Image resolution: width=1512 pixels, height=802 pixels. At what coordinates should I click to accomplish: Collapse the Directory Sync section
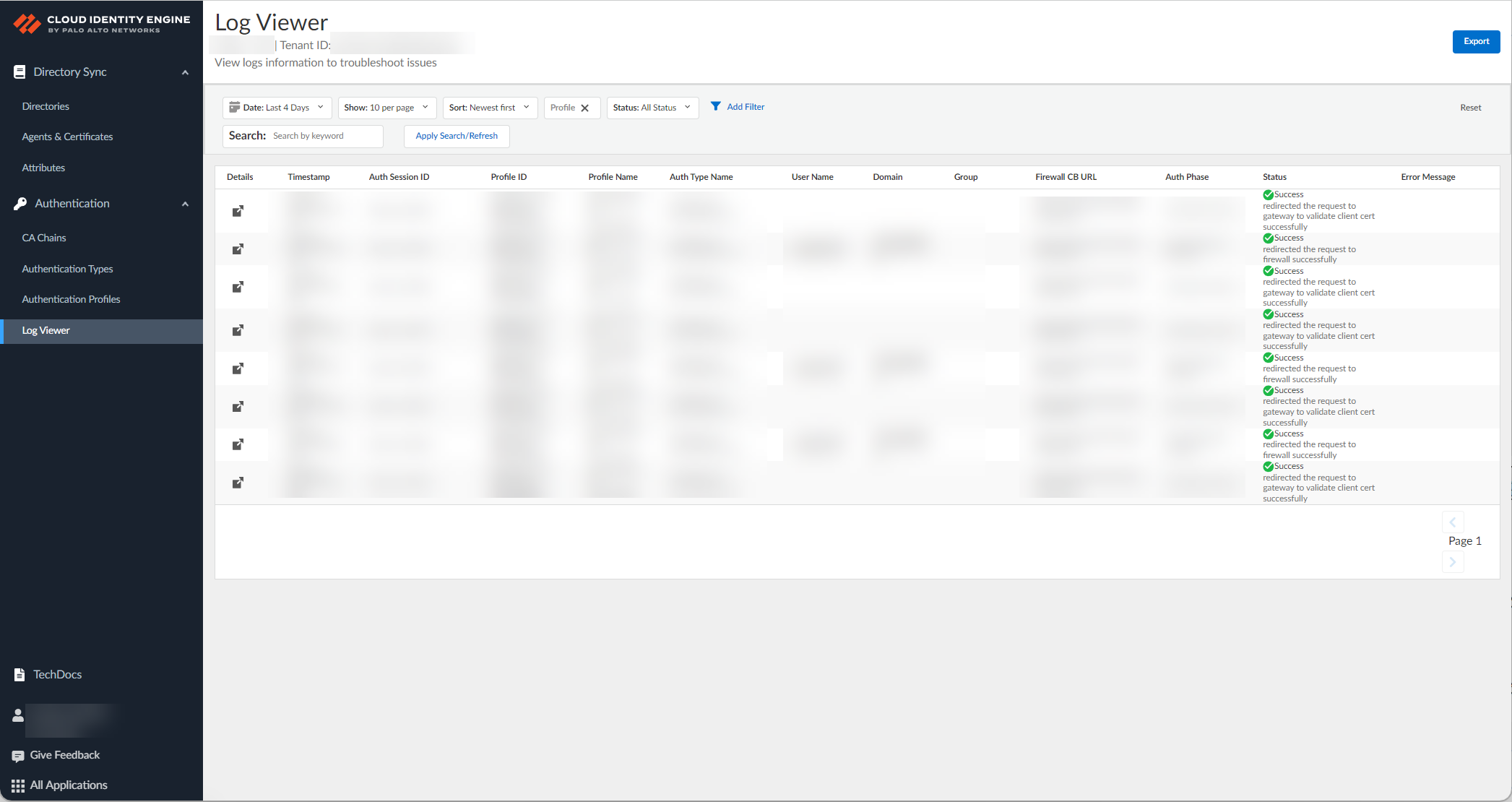pos(185,72)
